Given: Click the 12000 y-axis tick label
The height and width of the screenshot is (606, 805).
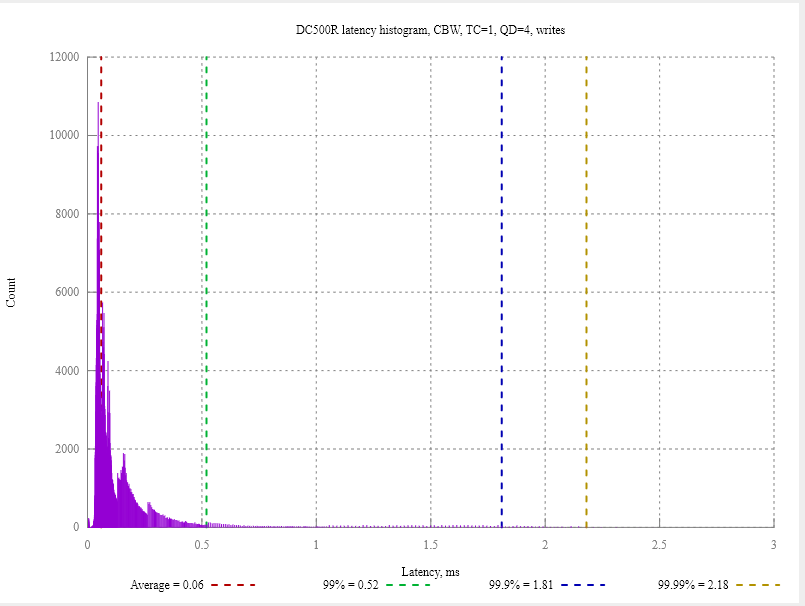Looking at the screenshot, I should pos(66,57).
